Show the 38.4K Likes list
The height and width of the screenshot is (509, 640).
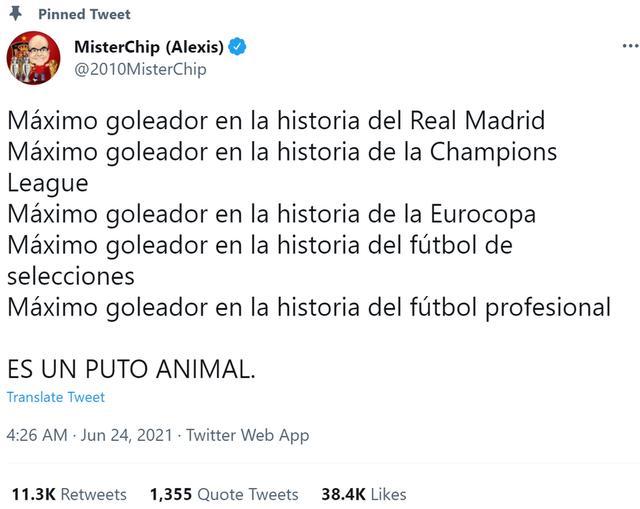363,494
